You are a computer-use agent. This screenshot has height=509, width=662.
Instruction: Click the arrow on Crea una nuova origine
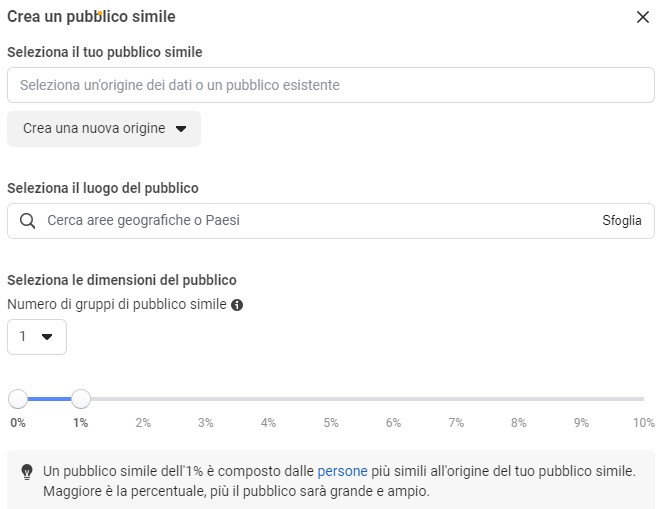point(181,129)
